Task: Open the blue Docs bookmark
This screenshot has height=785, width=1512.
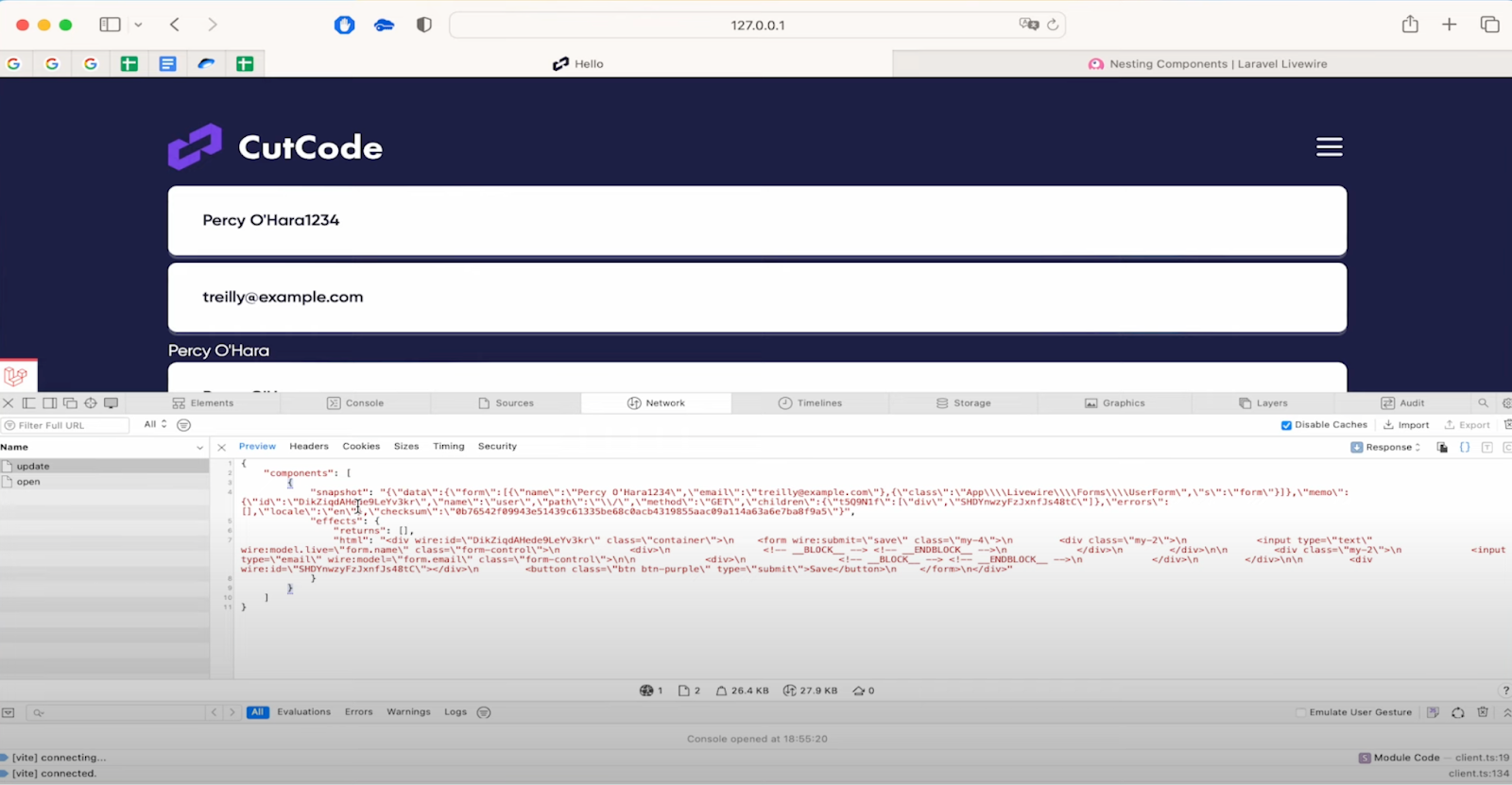Action: coord(167,63)
